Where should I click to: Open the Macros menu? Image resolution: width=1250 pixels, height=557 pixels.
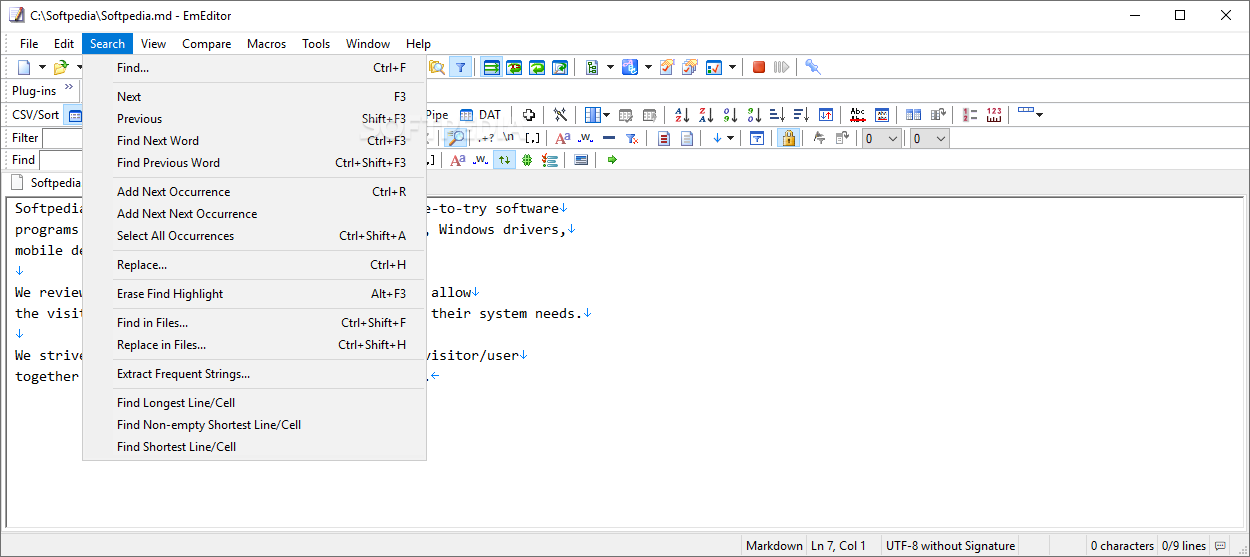coord(266,44)
